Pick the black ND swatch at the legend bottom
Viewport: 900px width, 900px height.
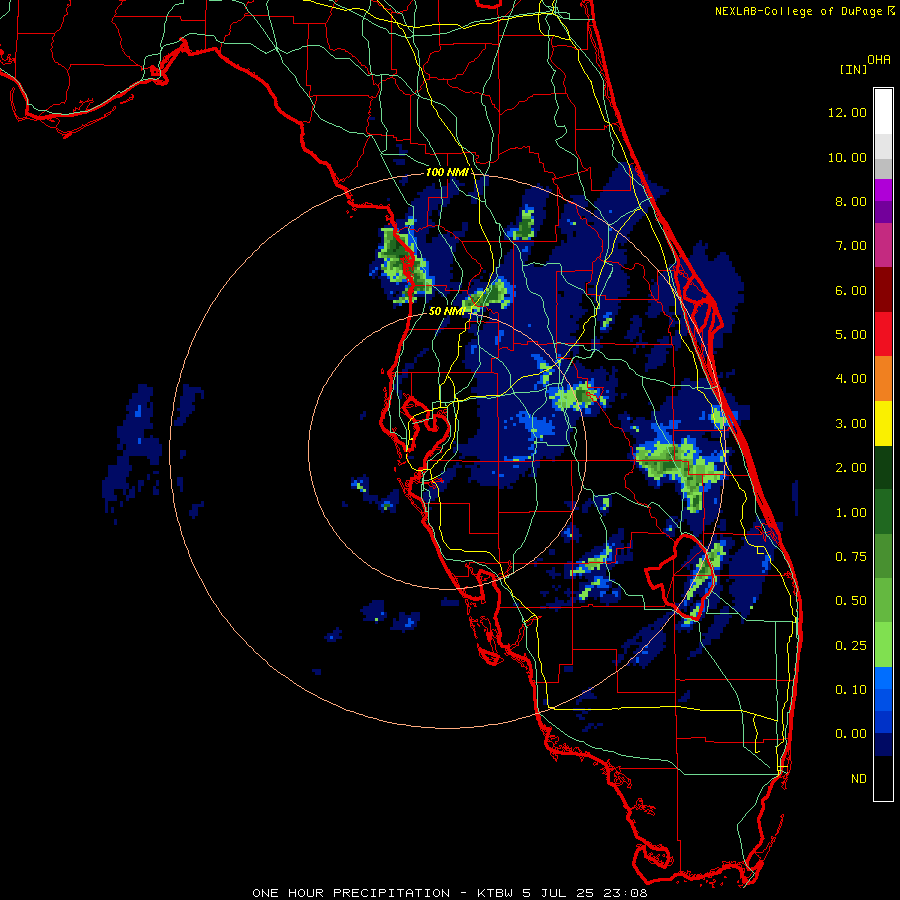pos(883,778)
